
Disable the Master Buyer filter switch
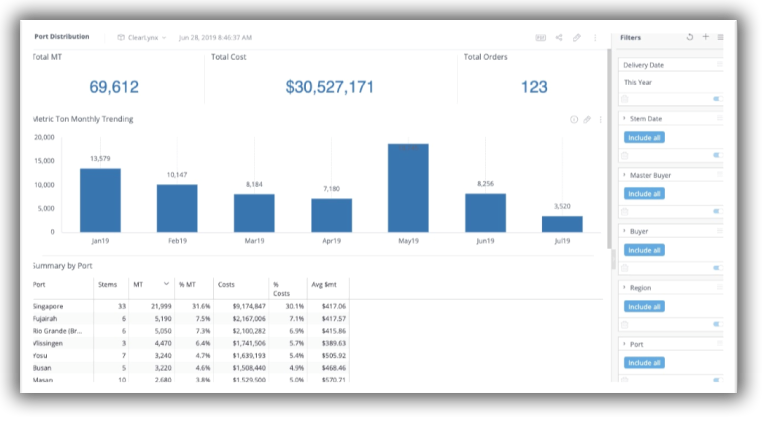pos(718,212)
